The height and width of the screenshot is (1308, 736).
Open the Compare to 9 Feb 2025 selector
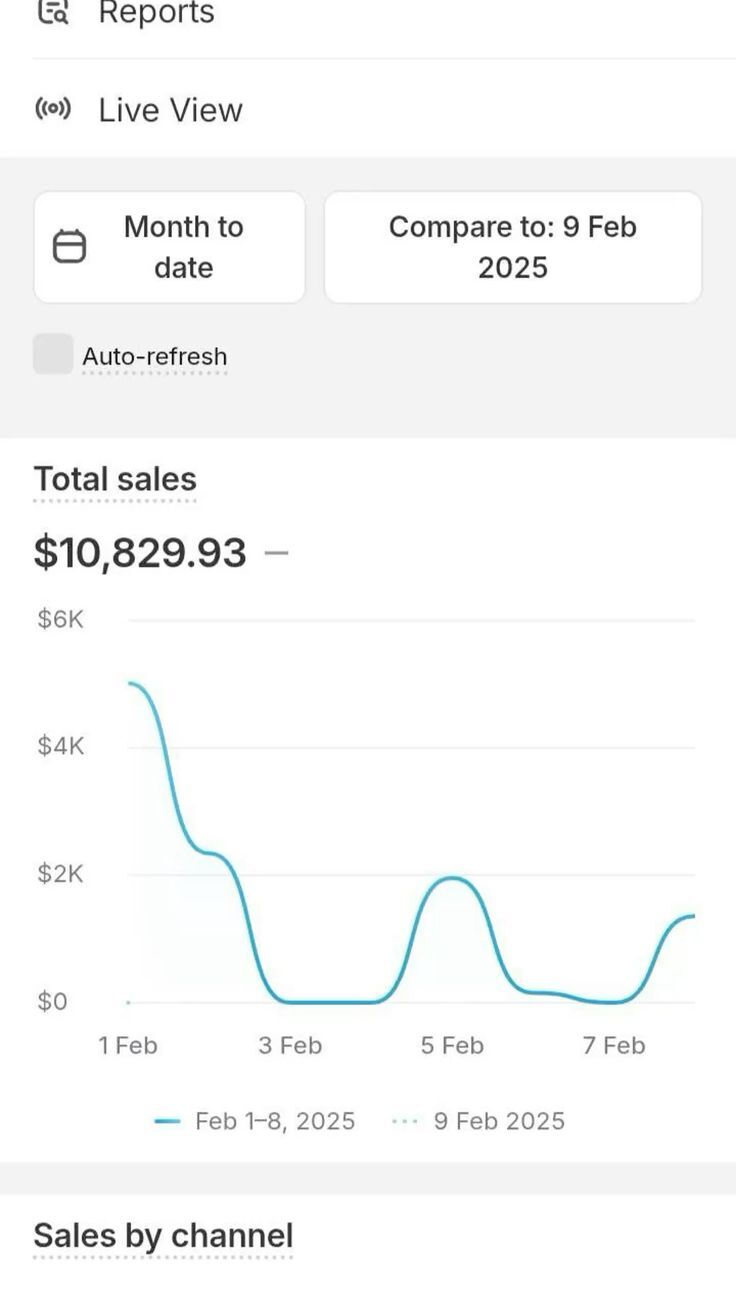pos(512,247)
